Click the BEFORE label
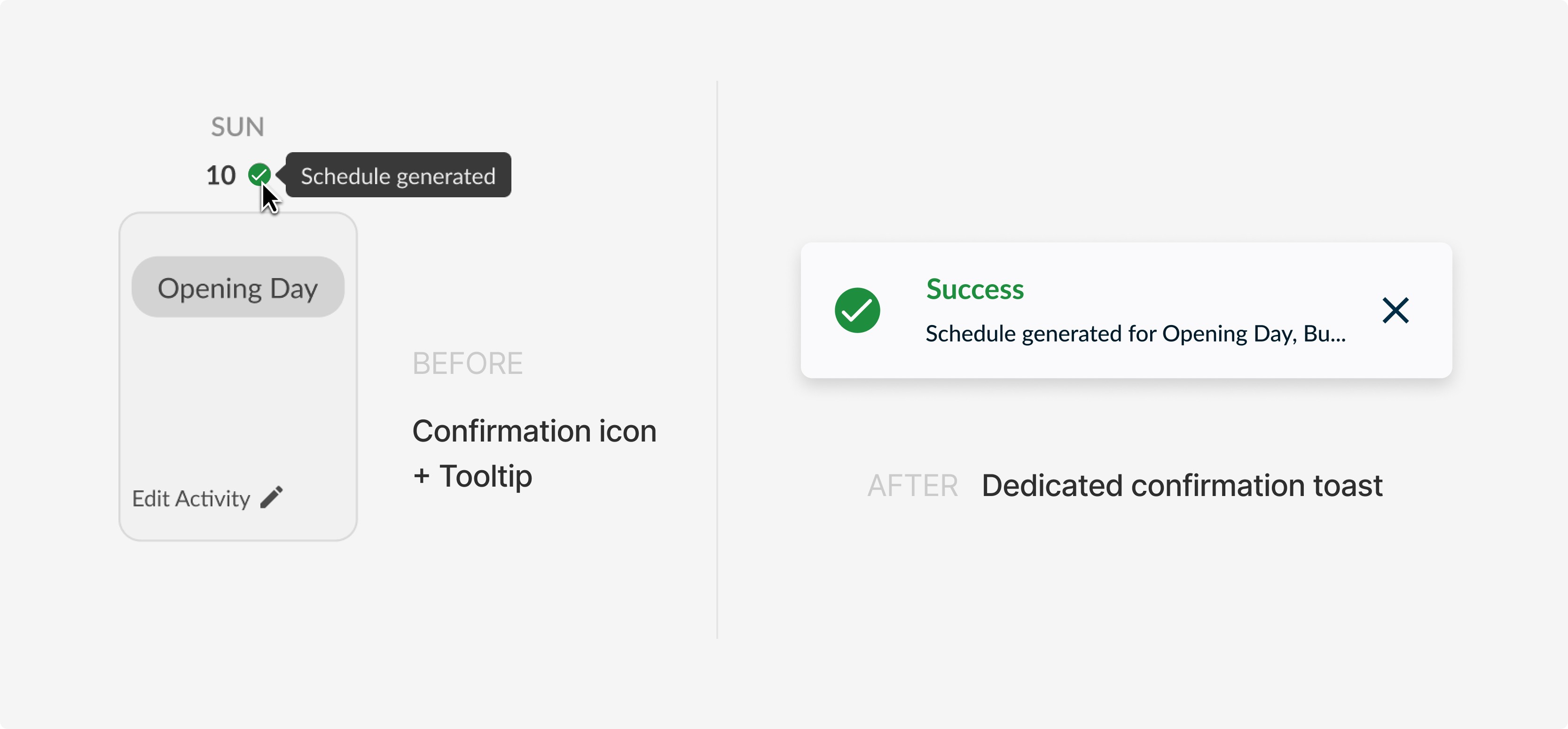This screenshot has width=1568, height=729. (468, 363)
